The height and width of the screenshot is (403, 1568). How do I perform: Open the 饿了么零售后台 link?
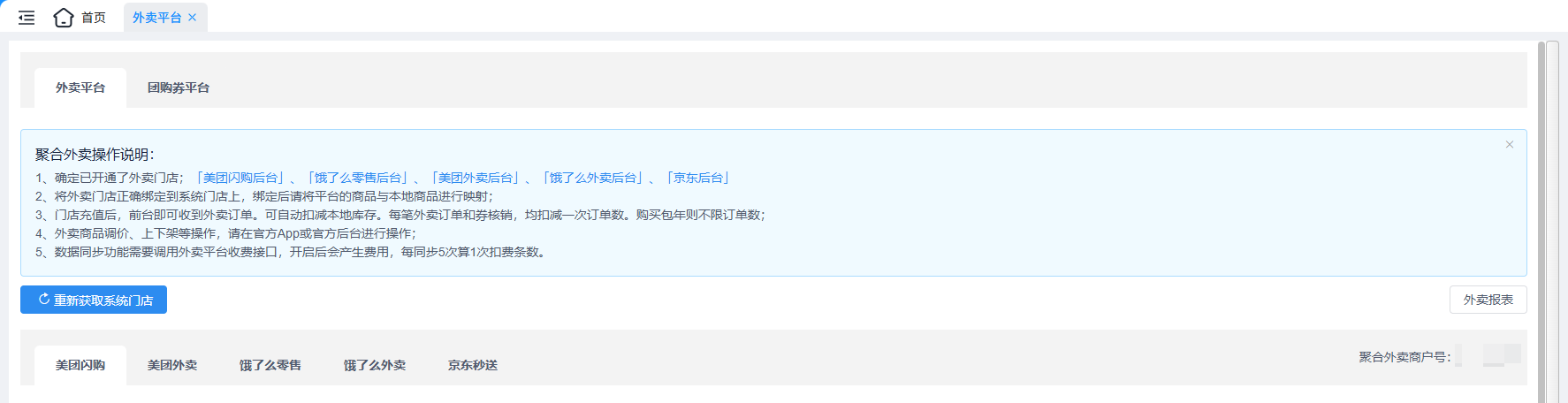click(358, 178)
